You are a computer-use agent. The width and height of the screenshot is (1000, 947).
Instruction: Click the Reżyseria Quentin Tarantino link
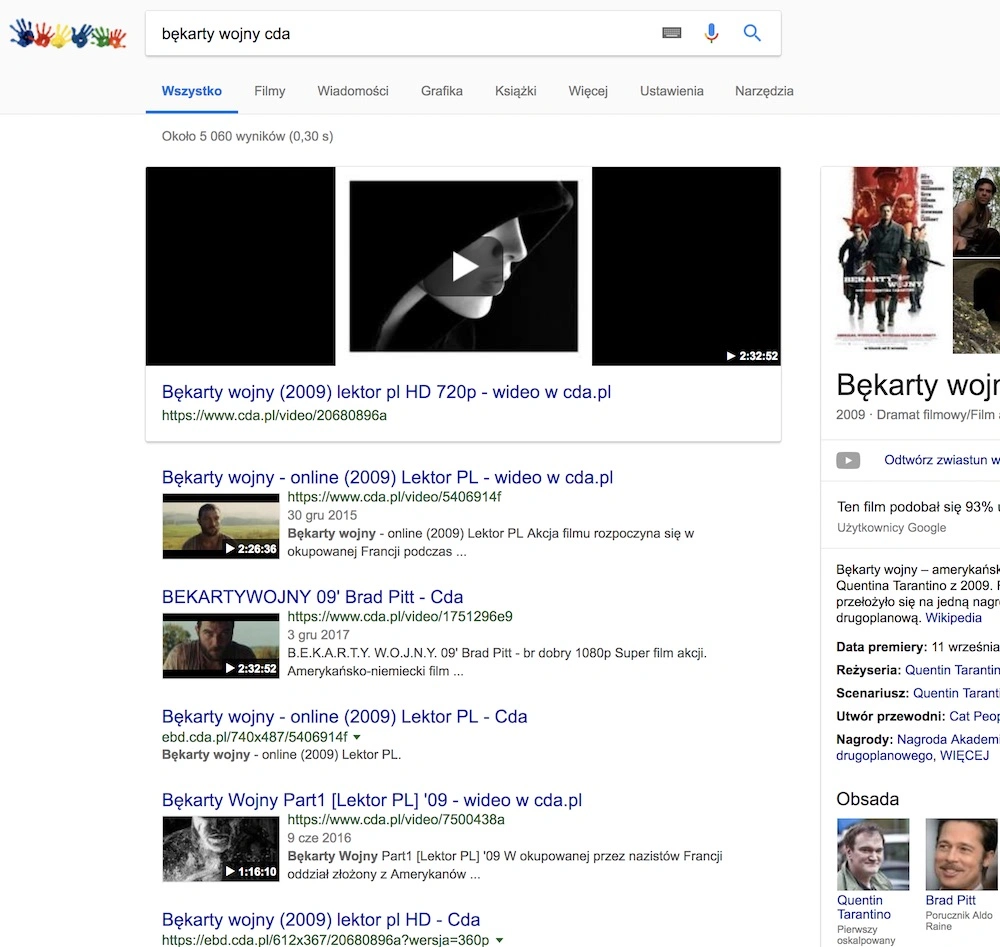(x=952, y=670)
